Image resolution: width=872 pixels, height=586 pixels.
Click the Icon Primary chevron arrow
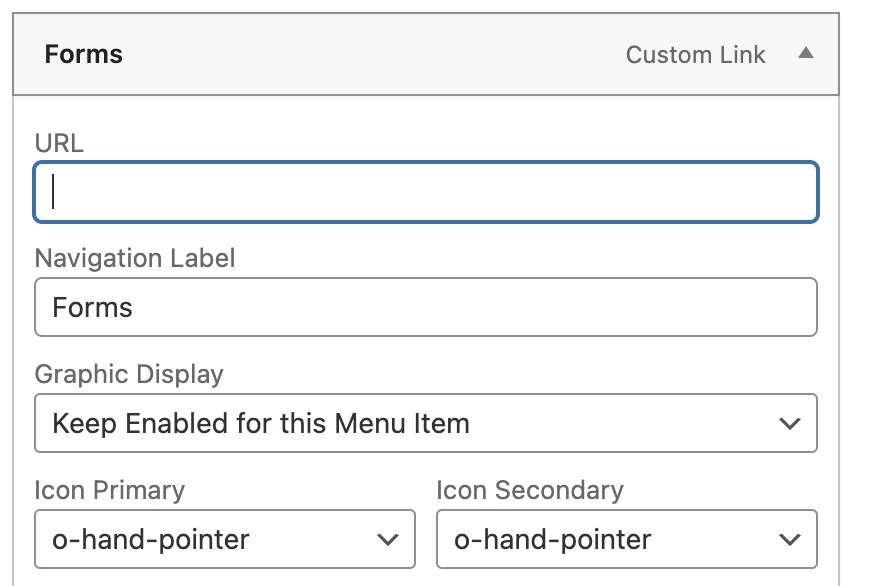(x=388, y=540)
